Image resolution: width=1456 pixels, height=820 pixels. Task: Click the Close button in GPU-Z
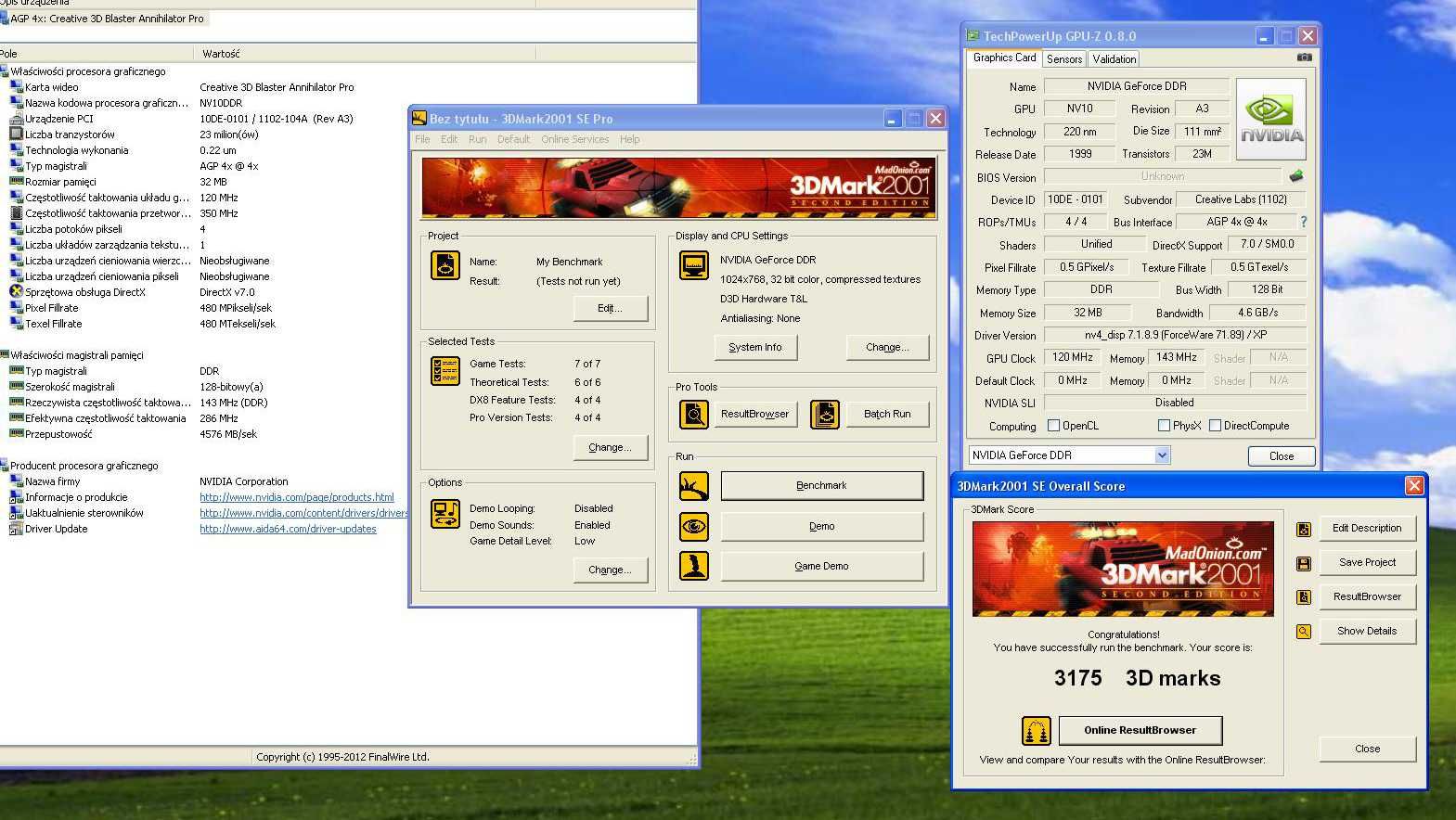(1281, 455)
